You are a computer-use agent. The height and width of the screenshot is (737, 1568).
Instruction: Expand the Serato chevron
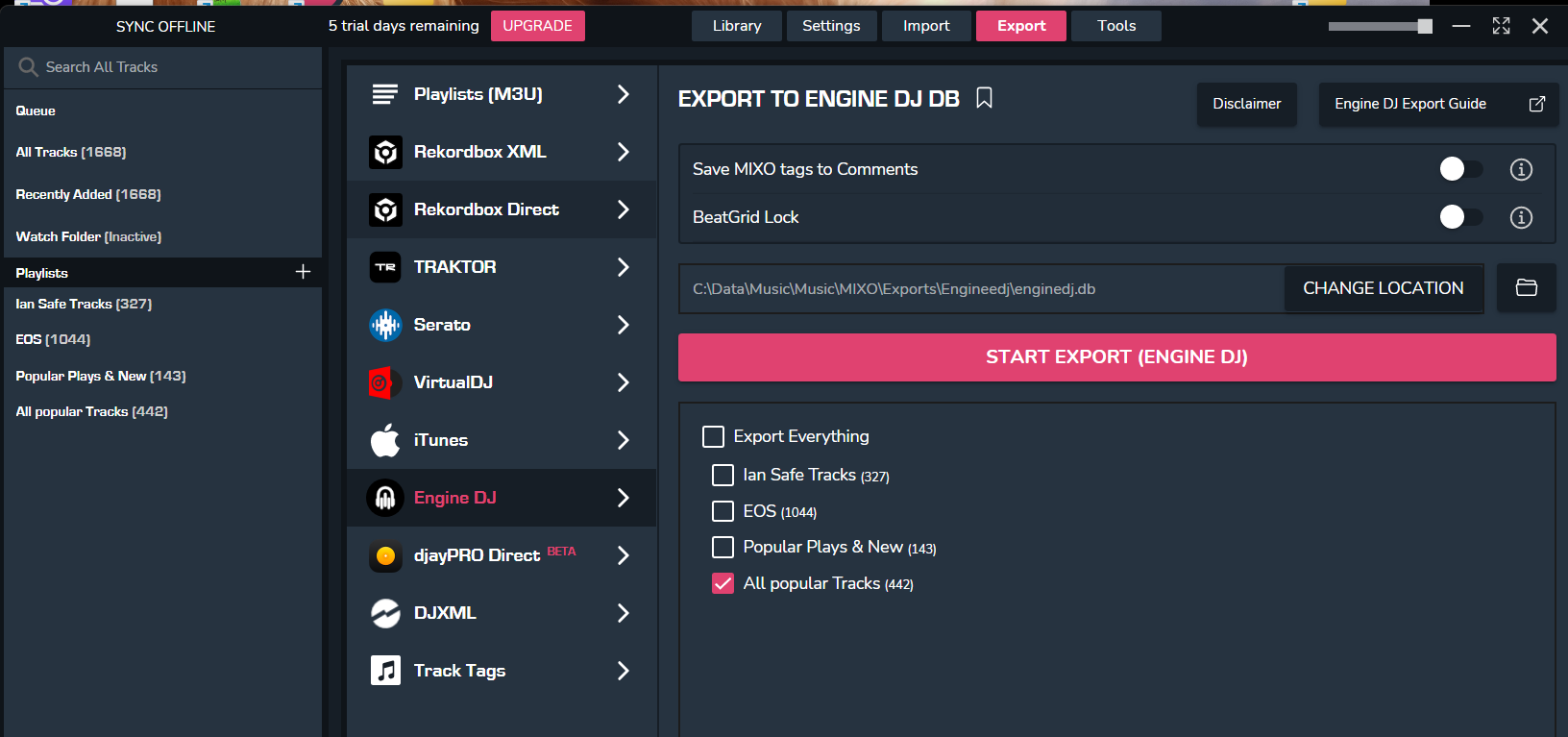(x=624, y=325)
